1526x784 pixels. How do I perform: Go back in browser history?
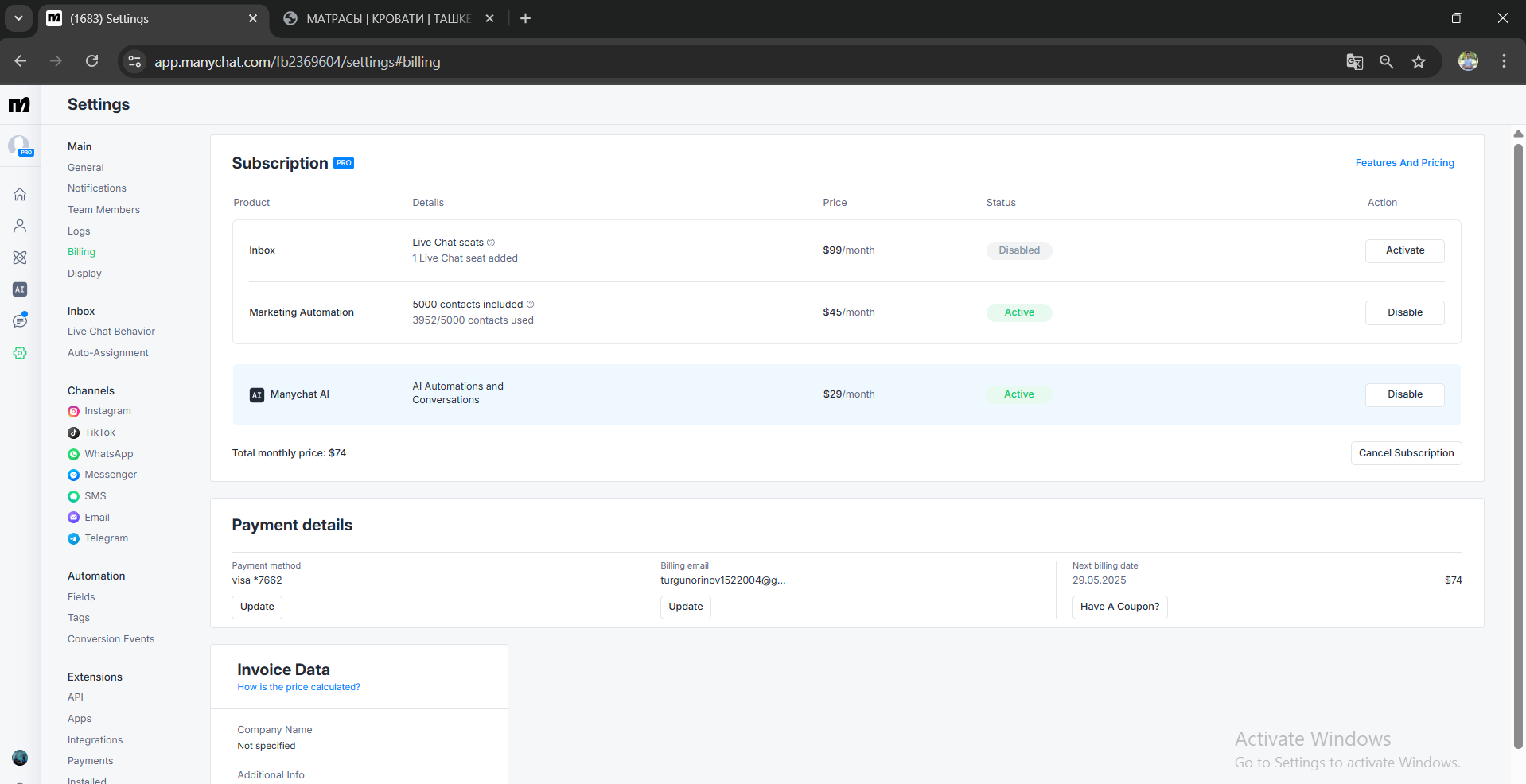pos(21,61)
